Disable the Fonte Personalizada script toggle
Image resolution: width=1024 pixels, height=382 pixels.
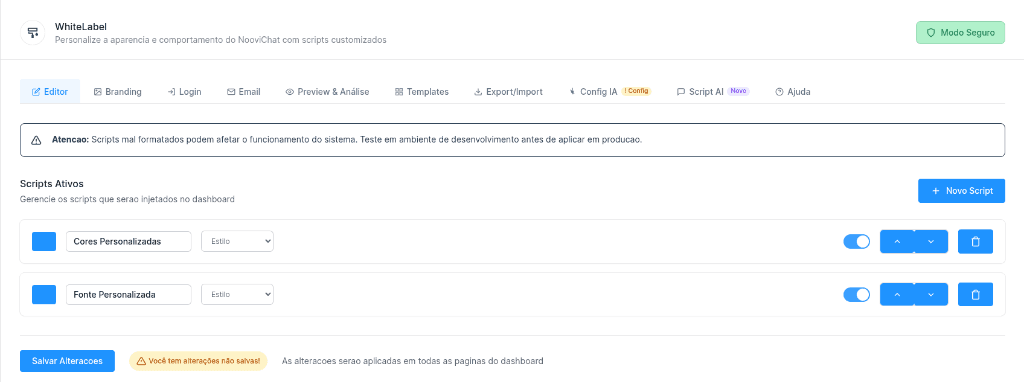coord(857,294)
